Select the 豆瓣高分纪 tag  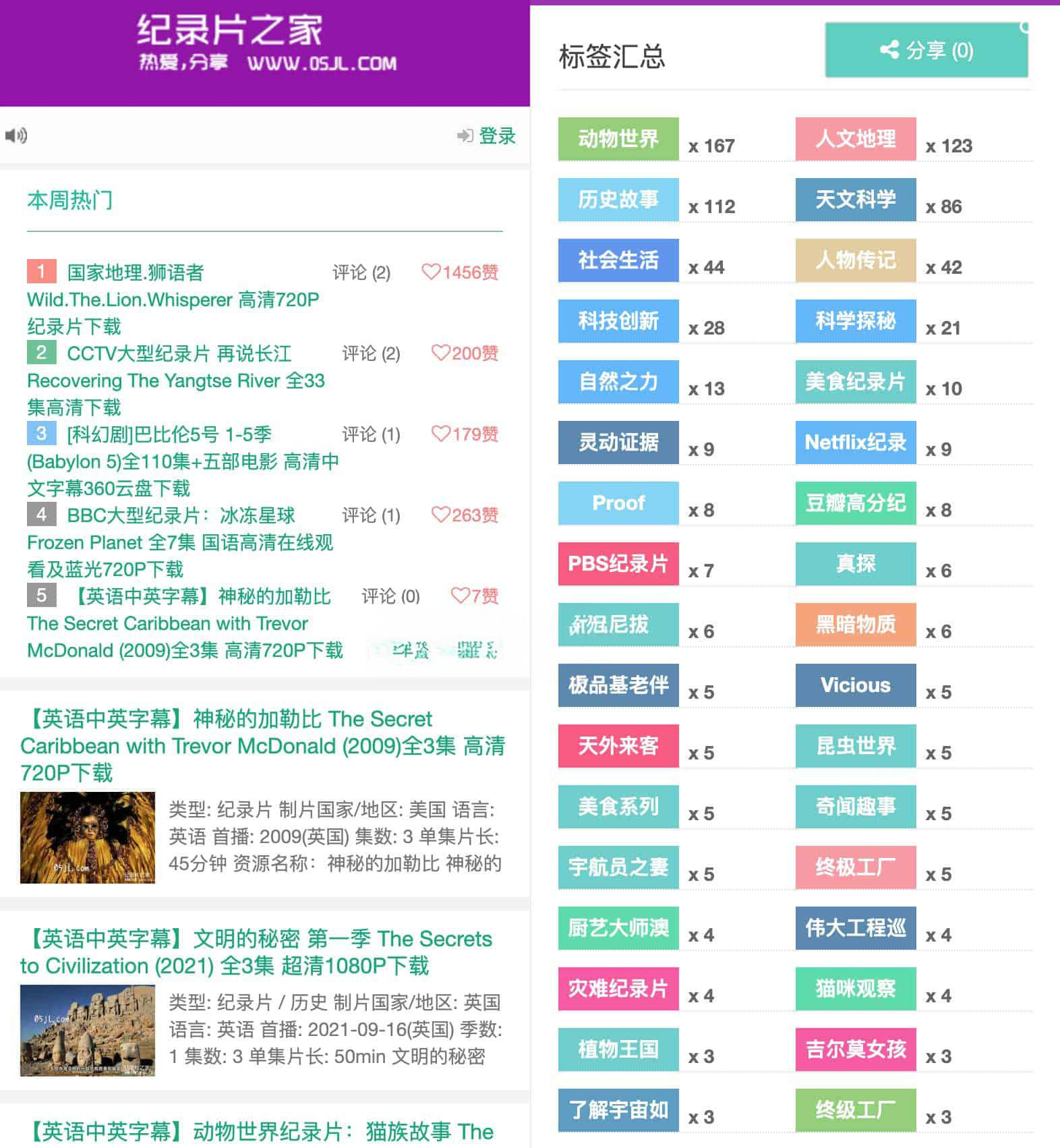[856, 503]
